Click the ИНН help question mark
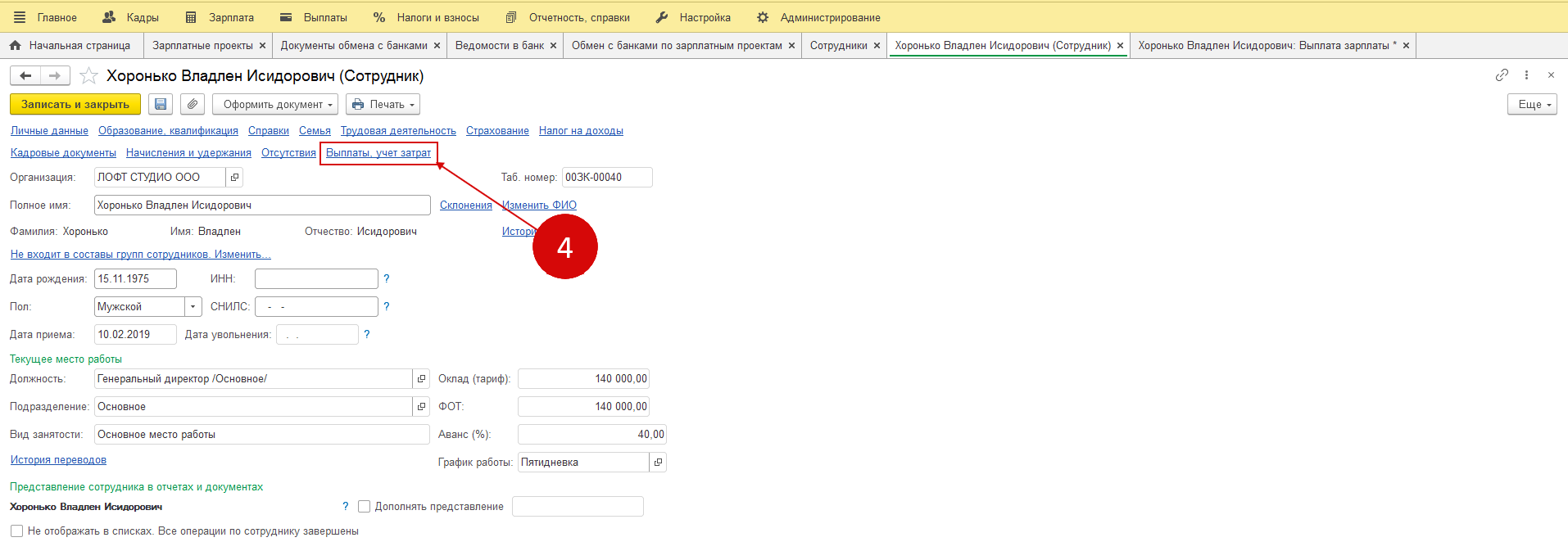This screenshot has width=1568, height=560. [x=387, y=279]
